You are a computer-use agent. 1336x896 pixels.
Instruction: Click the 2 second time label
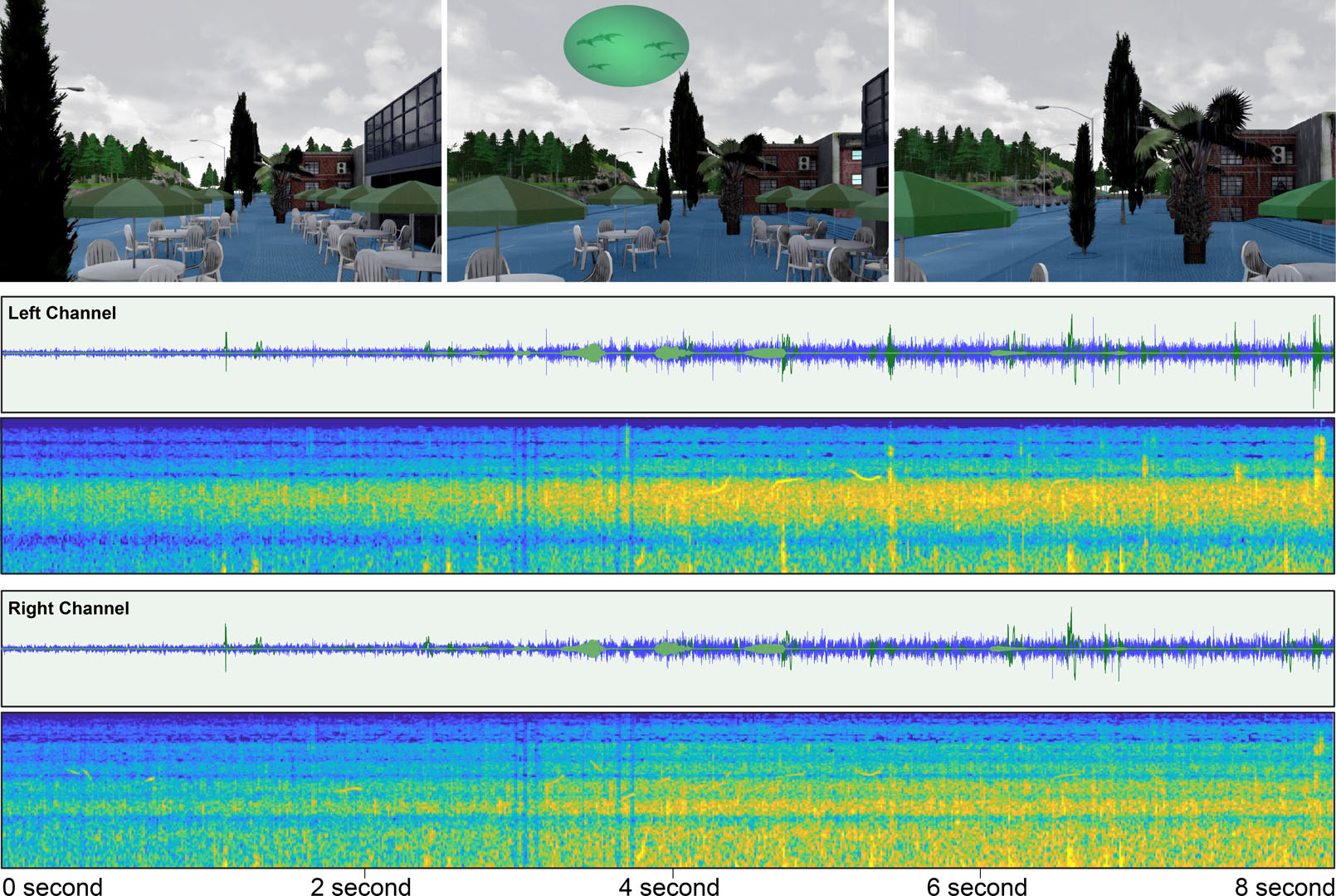click(361, 886)
